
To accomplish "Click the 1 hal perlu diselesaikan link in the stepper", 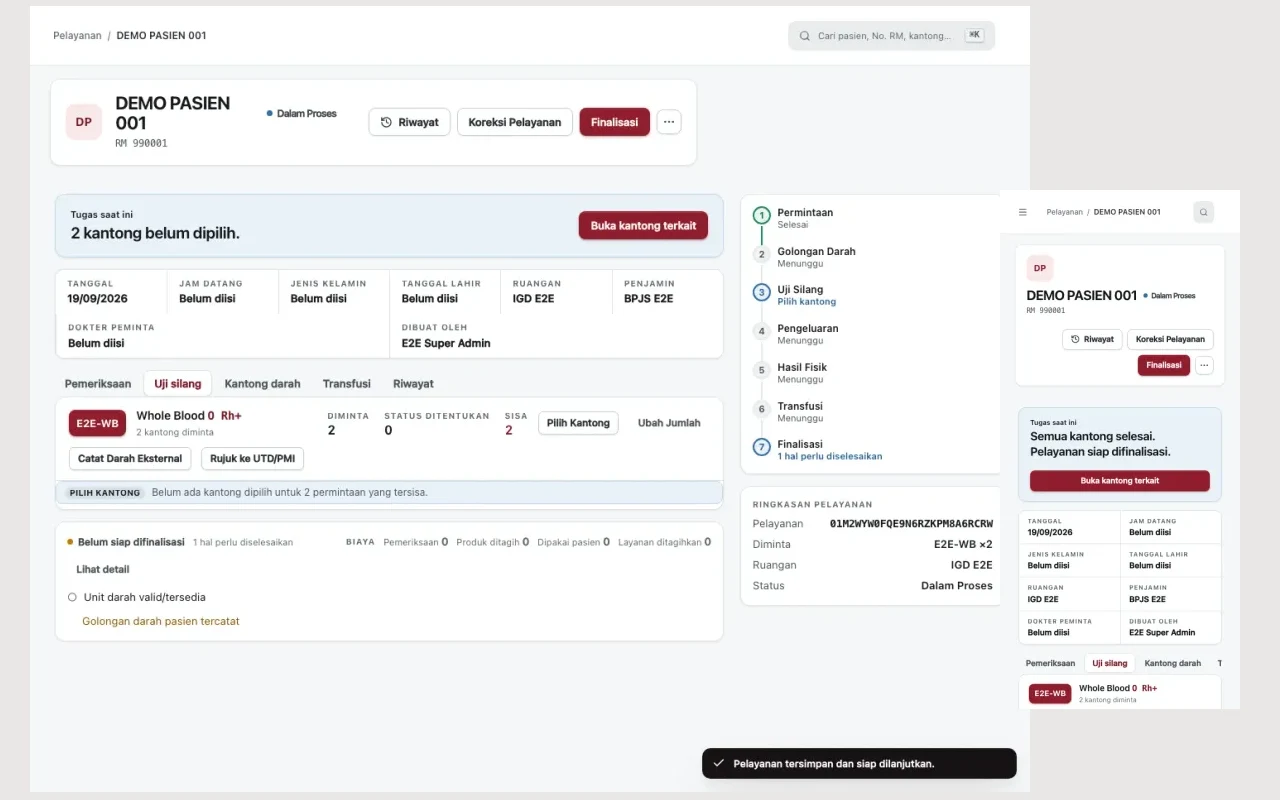I will click(x=830, y=456).
